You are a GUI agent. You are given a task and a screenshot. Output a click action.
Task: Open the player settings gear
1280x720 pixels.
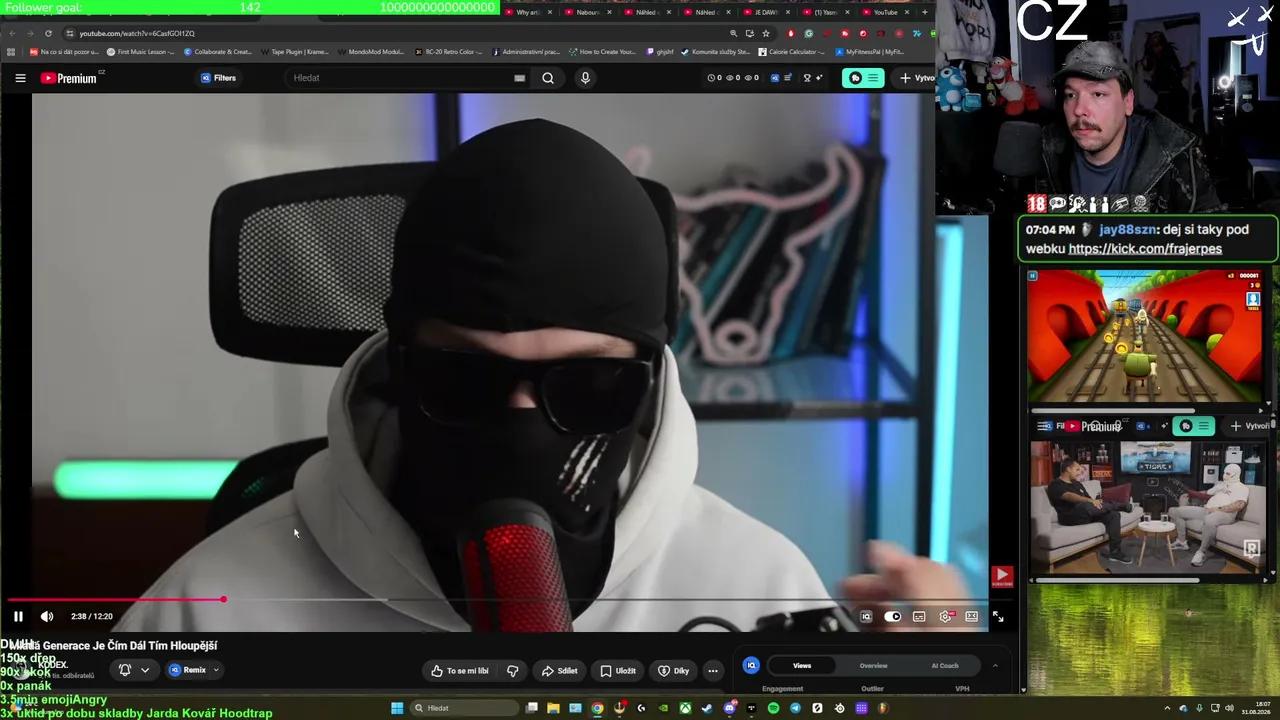coord(945,617)
